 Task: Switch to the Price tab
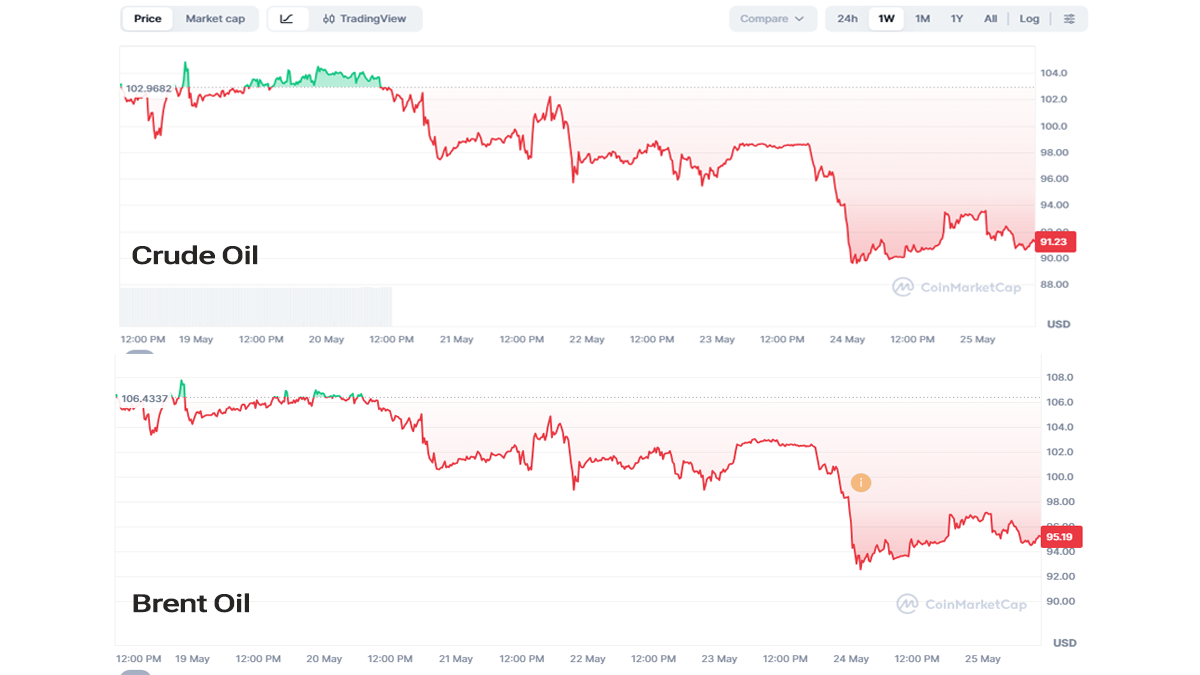pyautogui.click(x=148, y=19)
